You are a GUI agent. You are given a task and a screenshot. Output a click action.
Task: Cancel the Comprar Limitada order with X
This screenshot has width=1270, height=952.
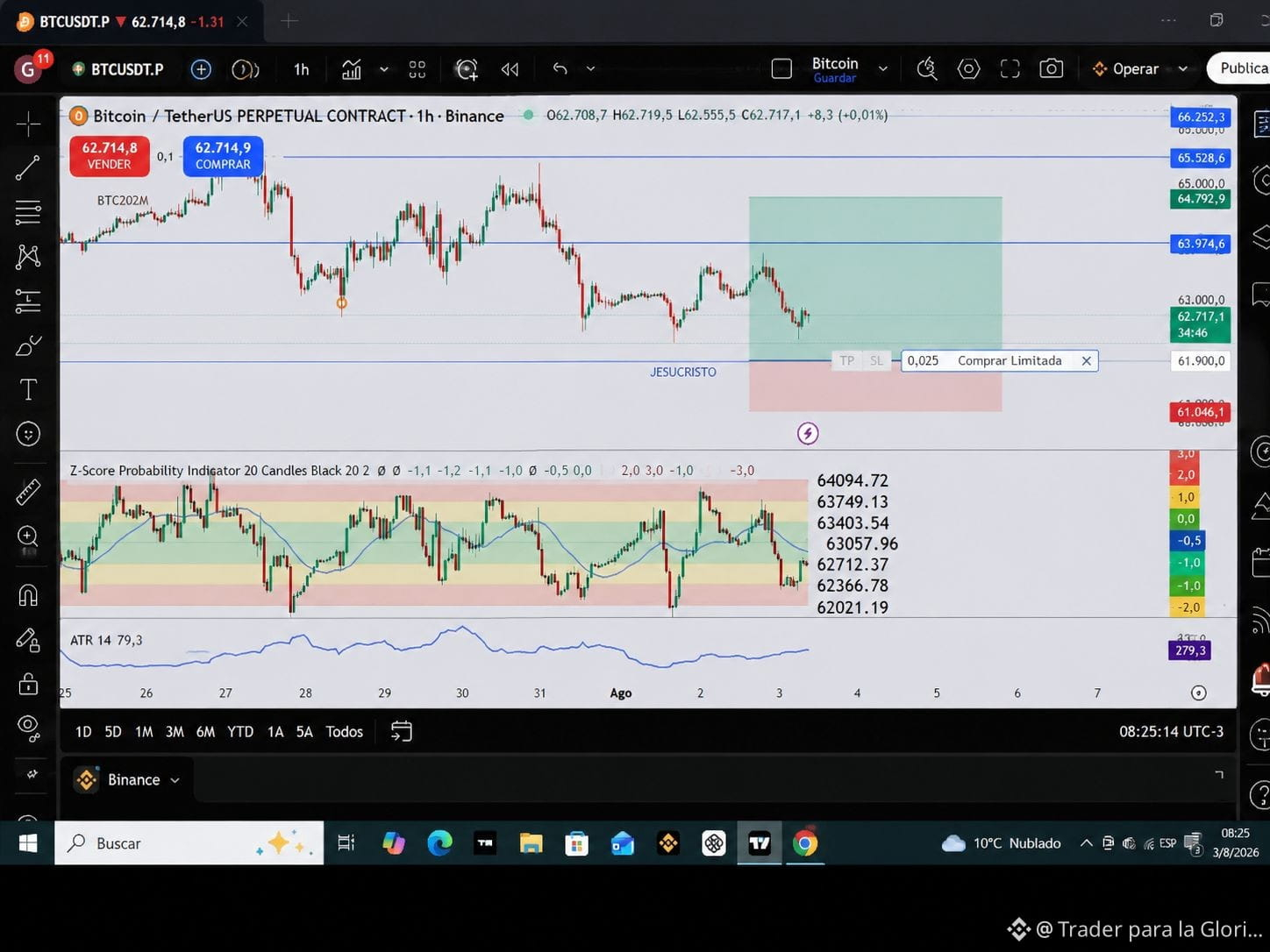pos(1087,360)
